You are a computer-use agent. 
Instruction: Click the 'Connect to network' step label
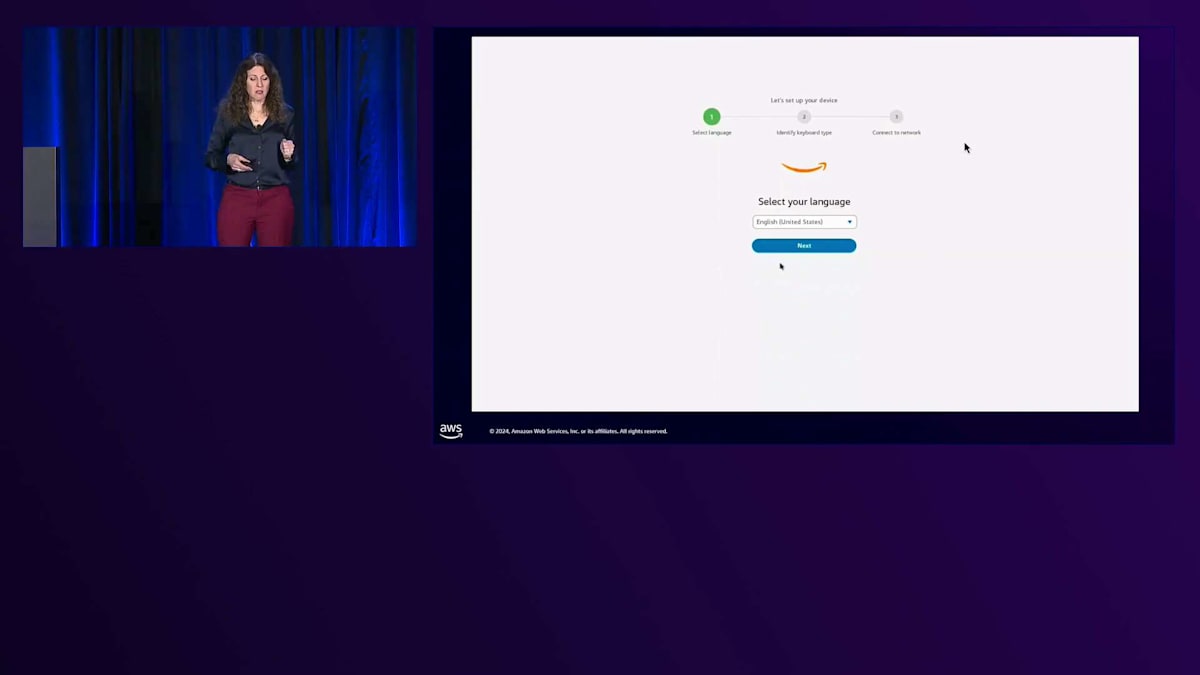click(896, 133)
